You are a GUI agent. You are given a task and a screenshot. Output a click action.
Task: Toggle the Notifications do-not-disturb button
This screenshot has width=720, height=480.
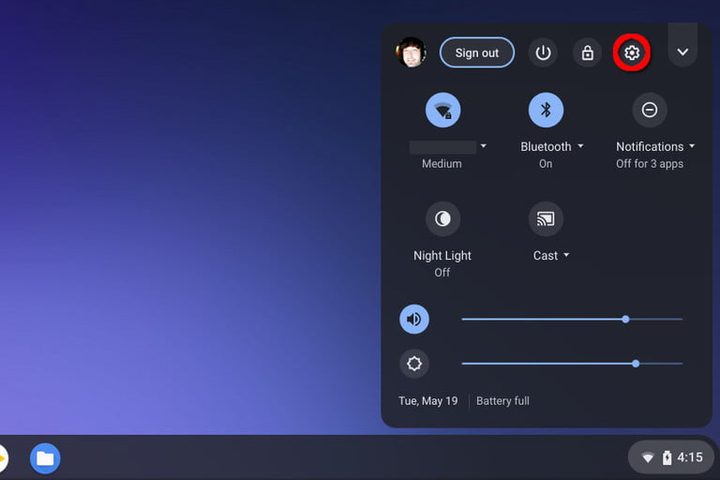coord(649,110)
